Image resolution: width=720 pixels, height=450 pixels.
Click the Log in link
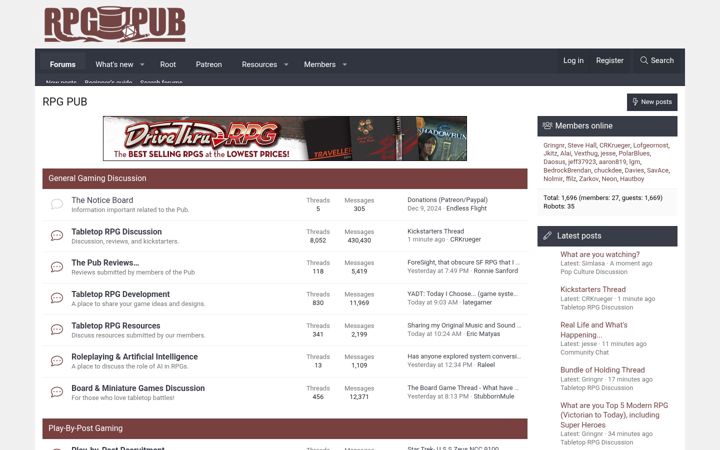click(573, 60)
